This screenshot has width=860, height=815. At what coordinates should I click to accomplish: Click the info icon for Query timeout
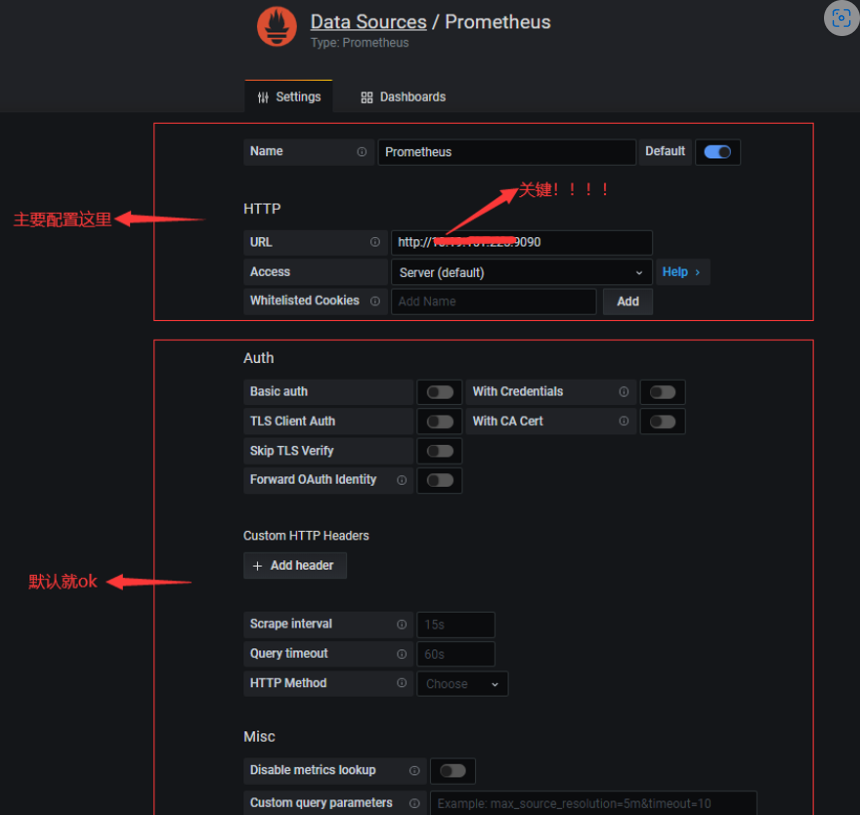[402, 654]
